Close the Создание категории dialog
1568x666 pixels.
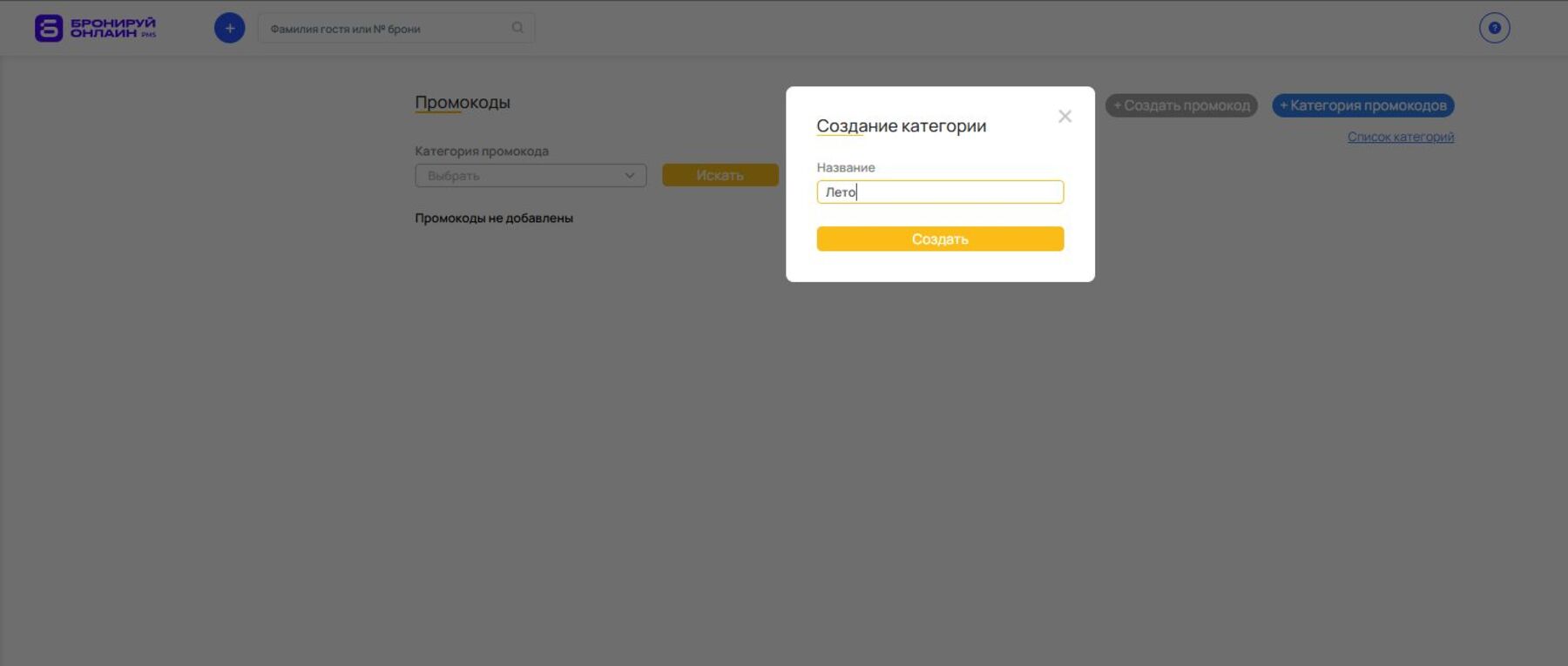(x=1064, y=117)
